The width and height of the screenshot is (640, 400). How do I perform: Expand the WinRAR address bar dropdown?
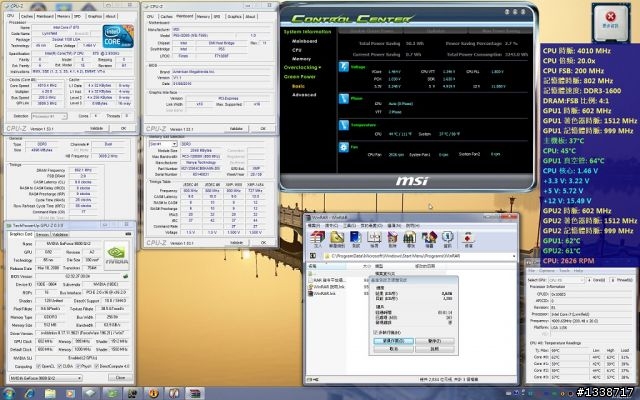click(513, 256)
